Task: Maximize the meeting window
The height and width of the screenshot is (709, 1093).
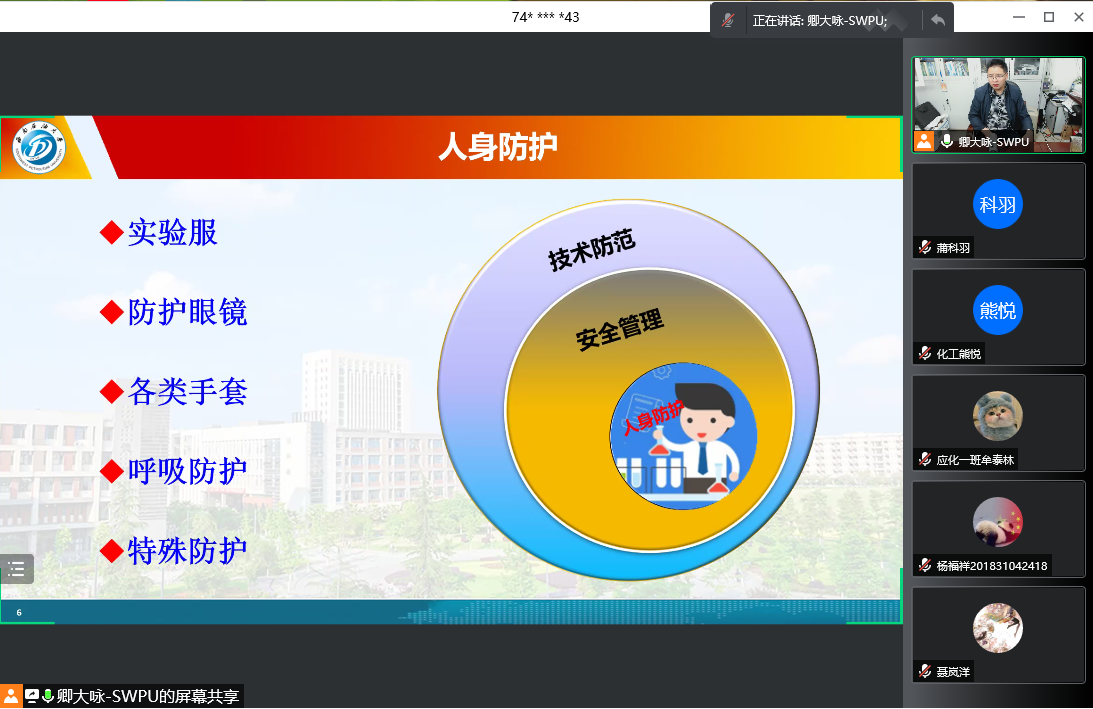Action: [1049, 16]
